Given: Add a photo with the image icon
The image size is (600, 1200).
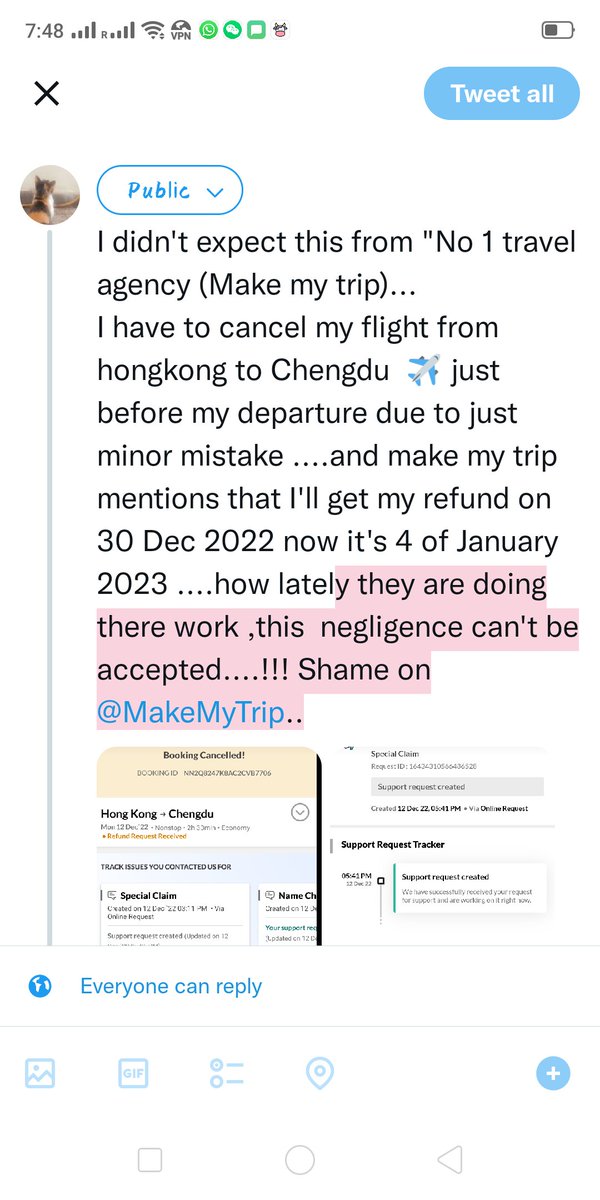Looking at the screenshot, I should point(40,1074).
